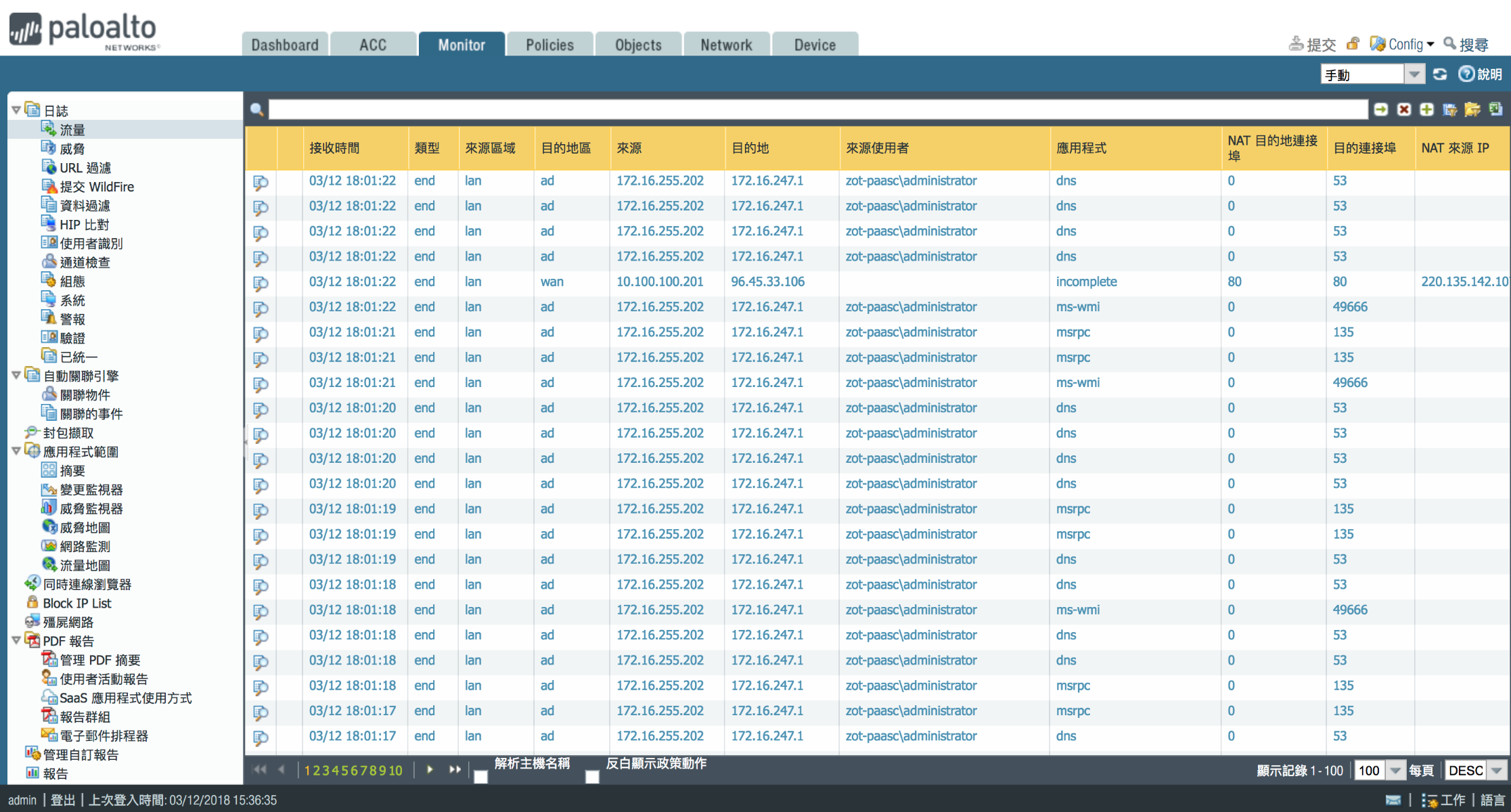
Task: Open the Config dropdown menu
Action: [x=1401, y=44]
